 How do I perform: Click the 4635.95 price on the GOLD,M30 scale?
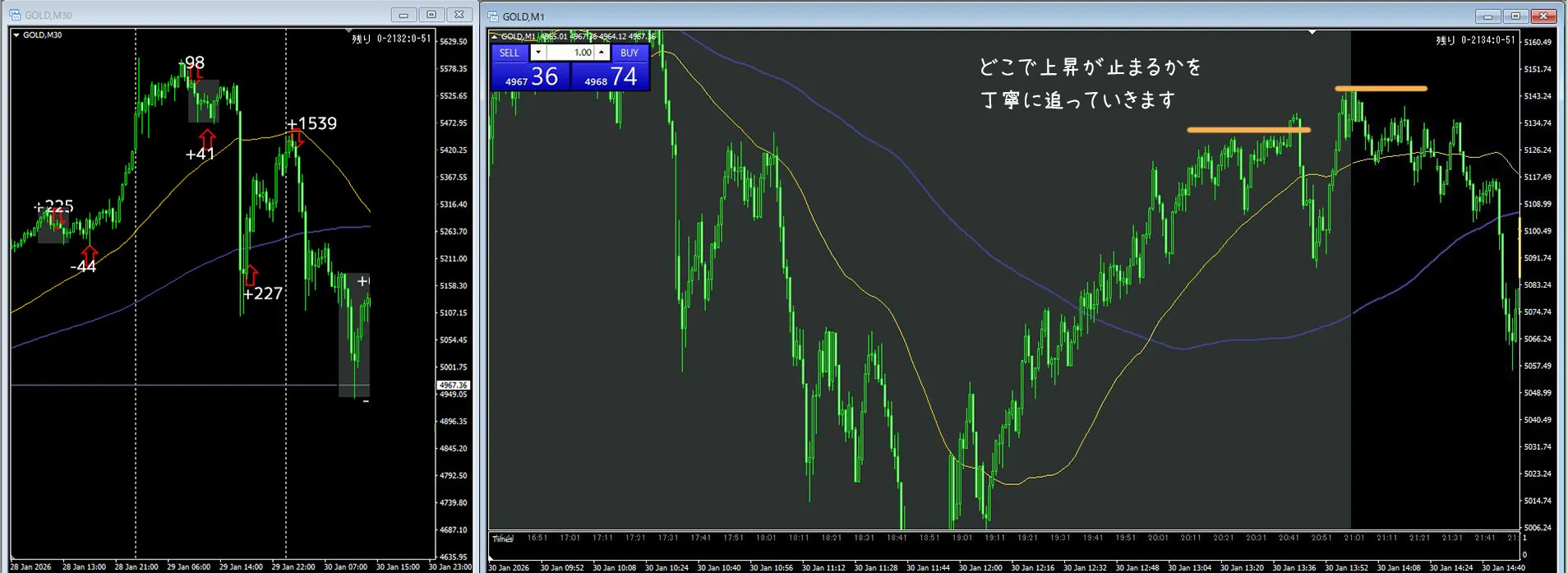[x=453, y=557]
